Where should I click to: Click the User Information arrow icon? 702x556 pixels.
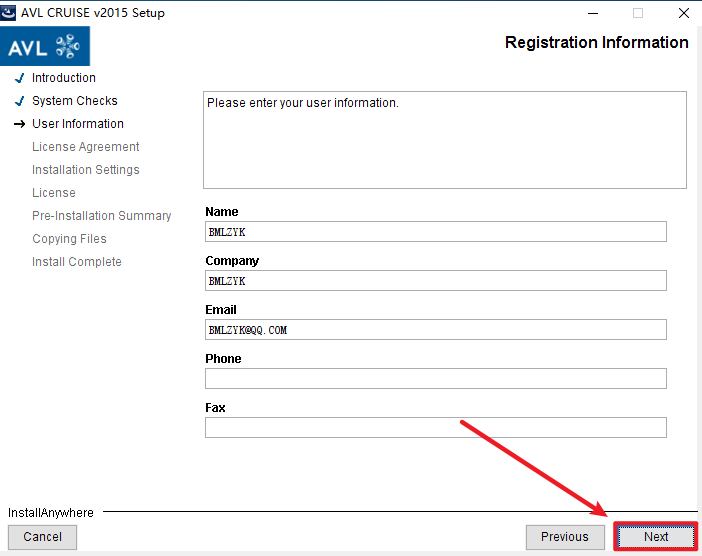pyautogui.click(x=19, y=124)
